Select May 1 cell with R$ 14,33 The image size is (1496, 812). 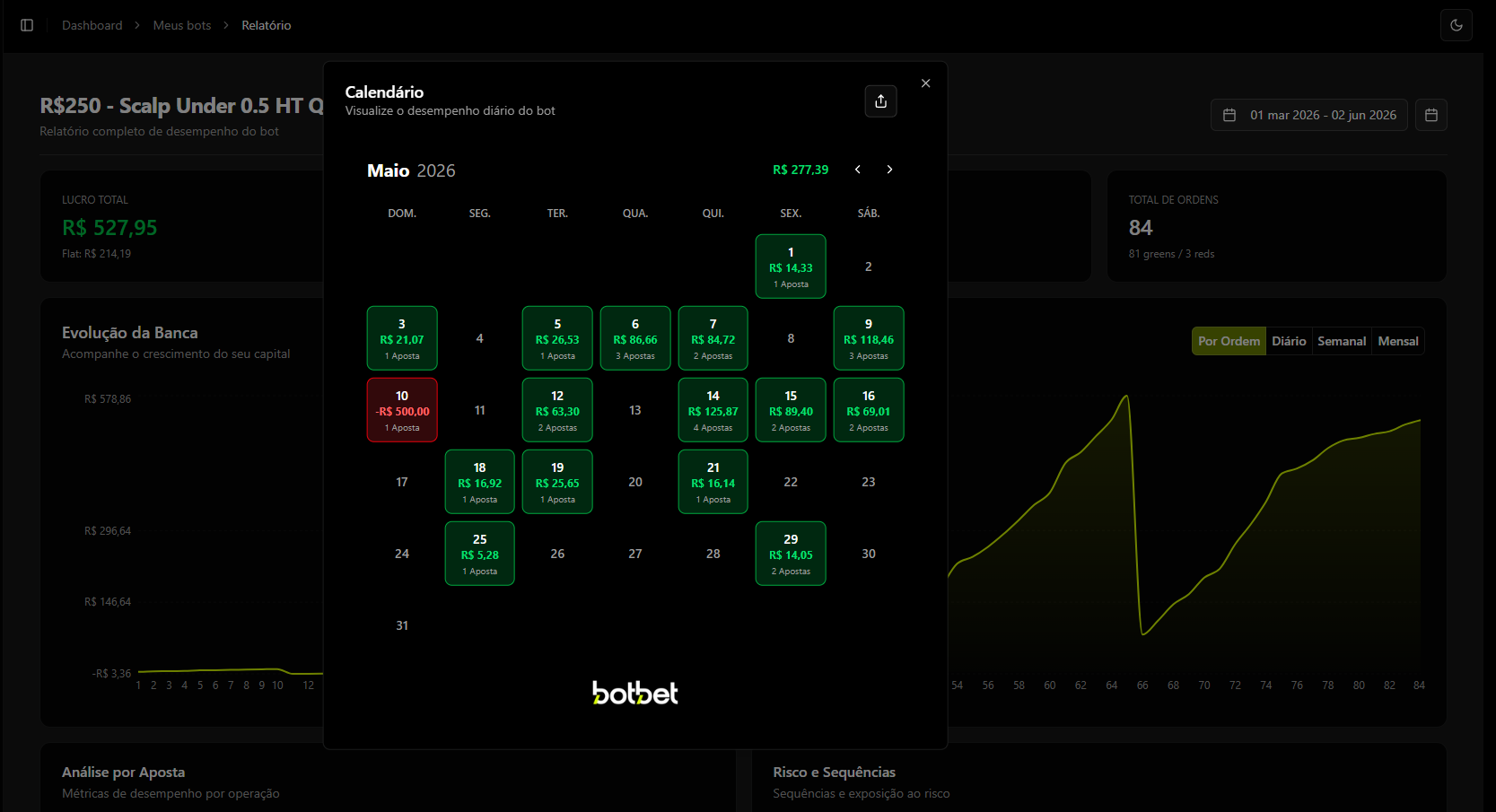(x=791, y=266)
